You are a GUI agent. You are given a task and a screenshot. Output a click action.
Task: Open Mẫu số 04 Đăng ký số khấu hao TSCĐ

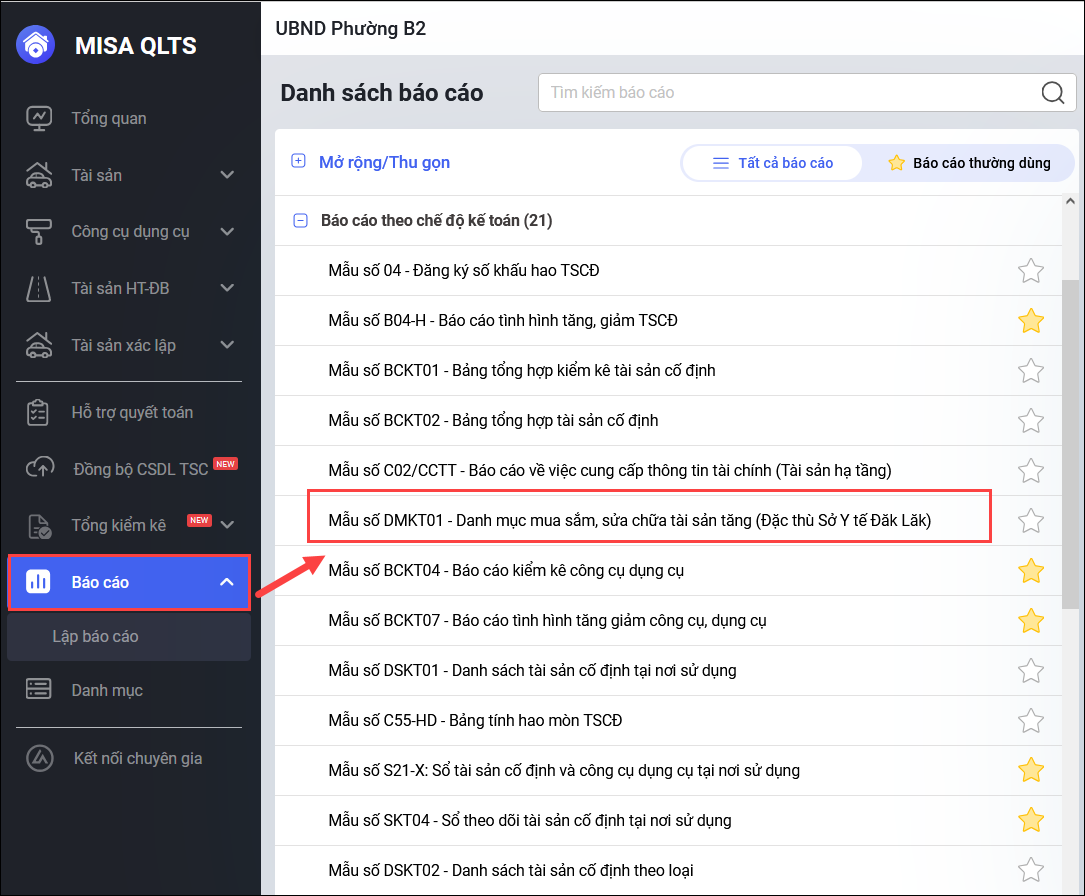tap(464, 271)
